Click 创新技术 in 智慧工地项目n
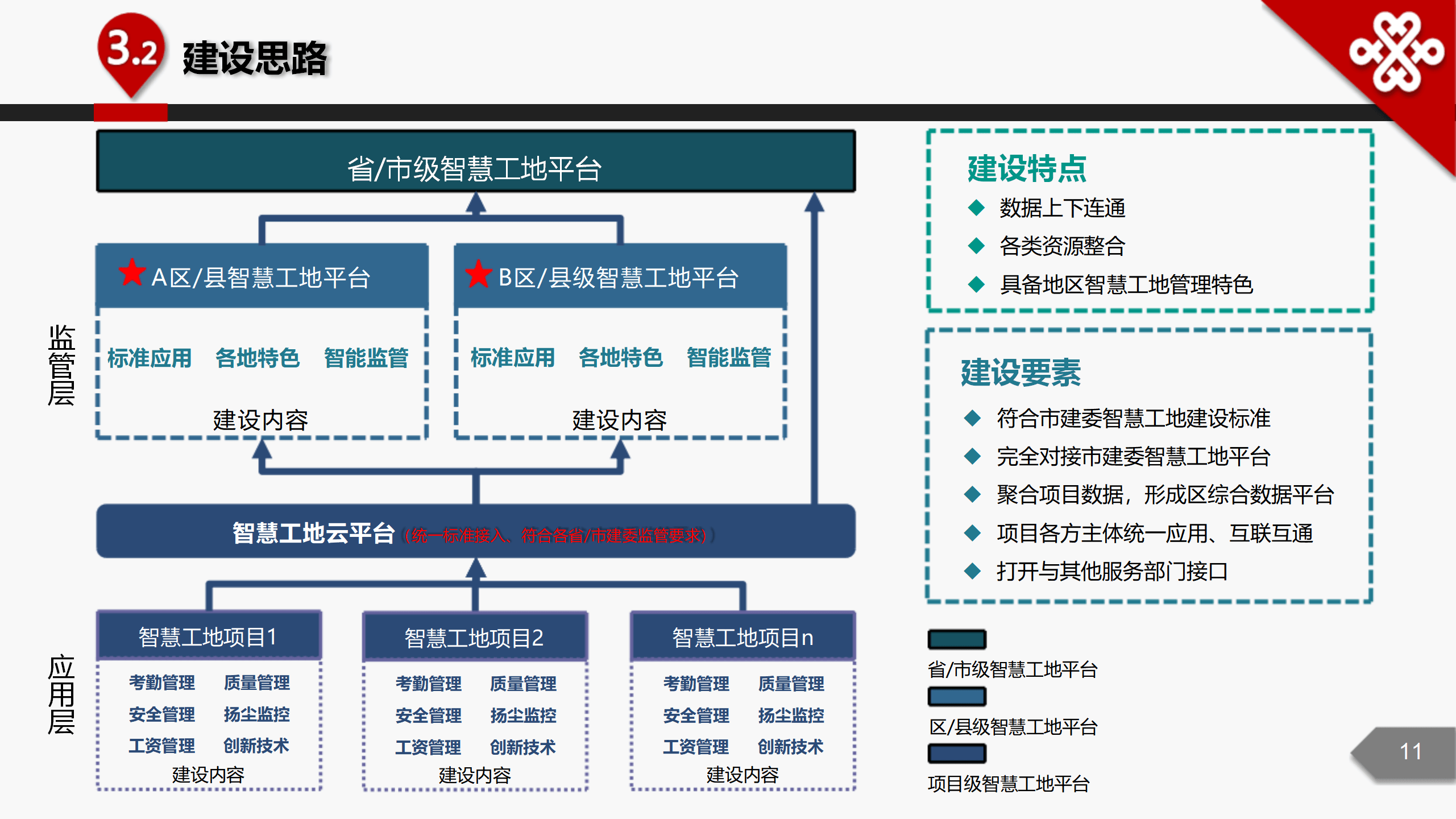The image size is (1456, 819). pos(791,747)
